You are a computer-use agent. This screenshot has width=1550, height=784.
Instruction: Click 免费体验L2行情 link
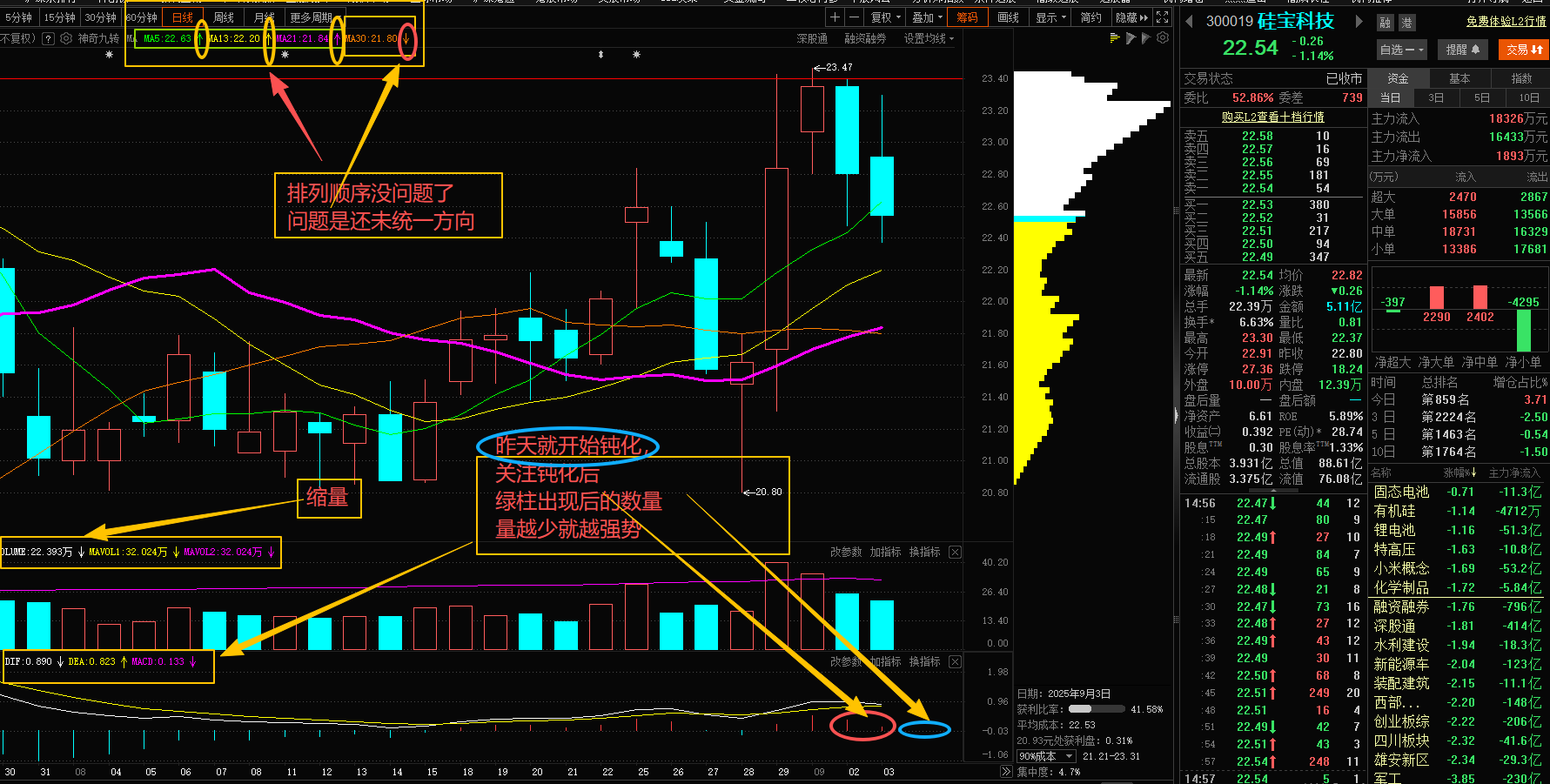[1506, 21]
